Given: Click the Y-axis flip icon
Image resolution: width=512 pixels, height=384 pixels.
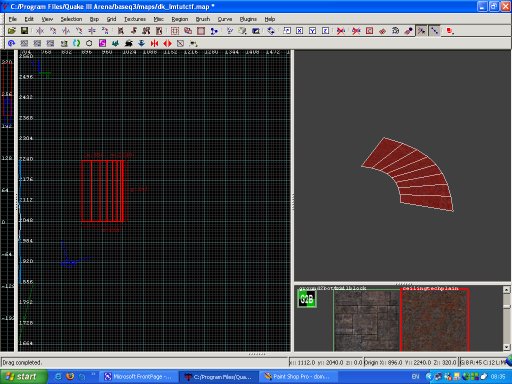Looking at the screenshot, I should (66, 31).
